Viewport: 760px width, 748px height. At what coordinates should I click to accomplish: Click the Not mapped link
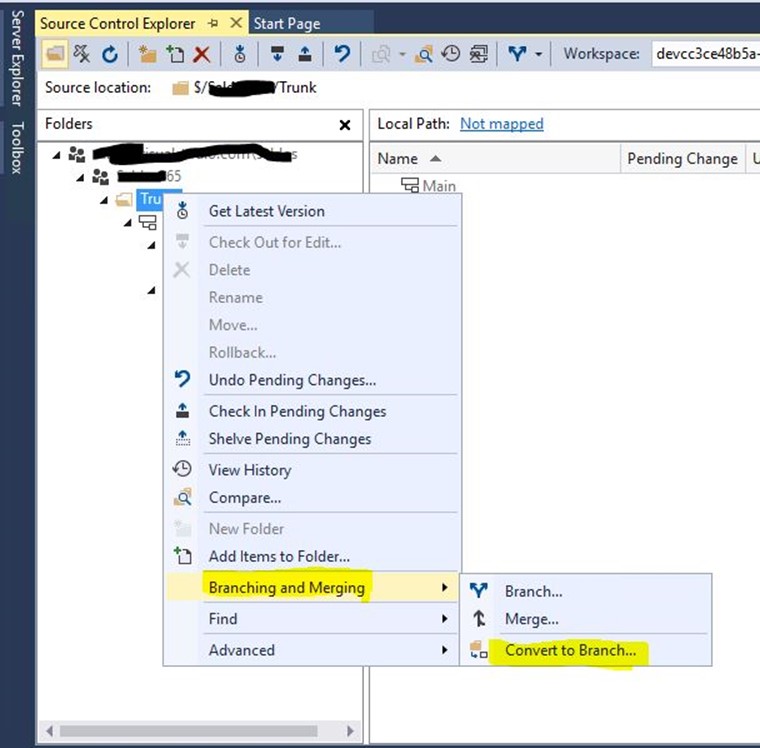pyautogui.click(x=501, y=124)
